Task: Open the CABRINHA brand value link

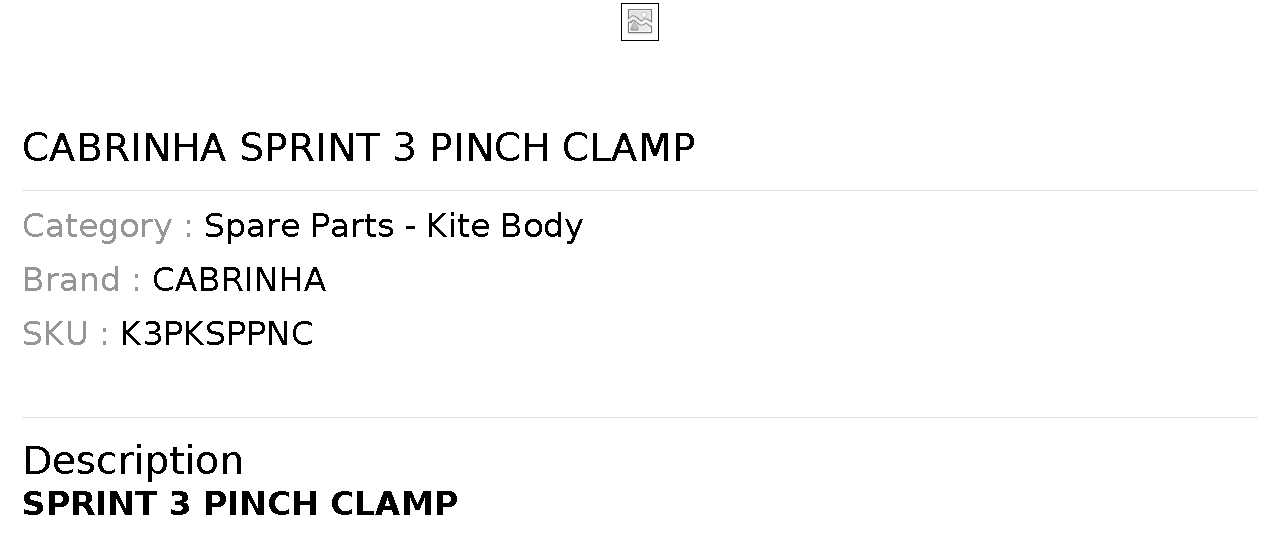Action: click(239, 280)
